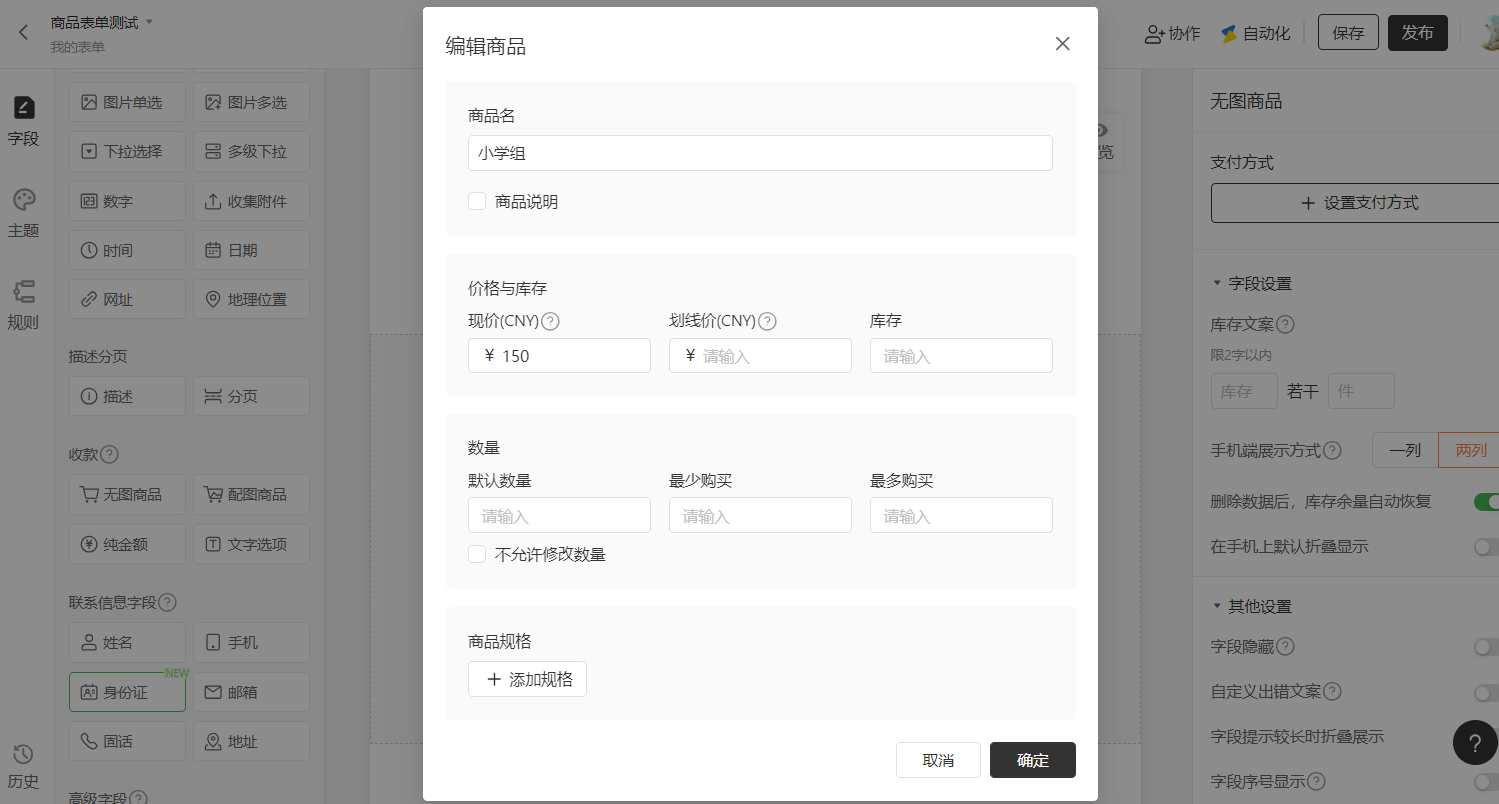The image size is (1499, 804).
Task: Add a 描述 element
Action: 127,396
